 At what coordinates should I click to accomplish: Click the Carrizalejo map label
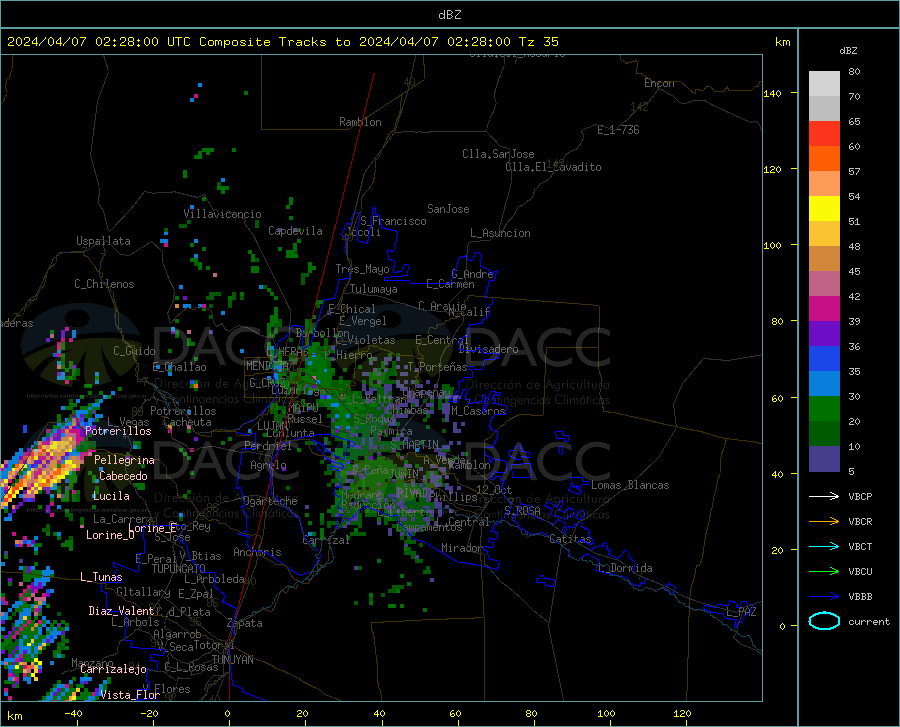113,669
